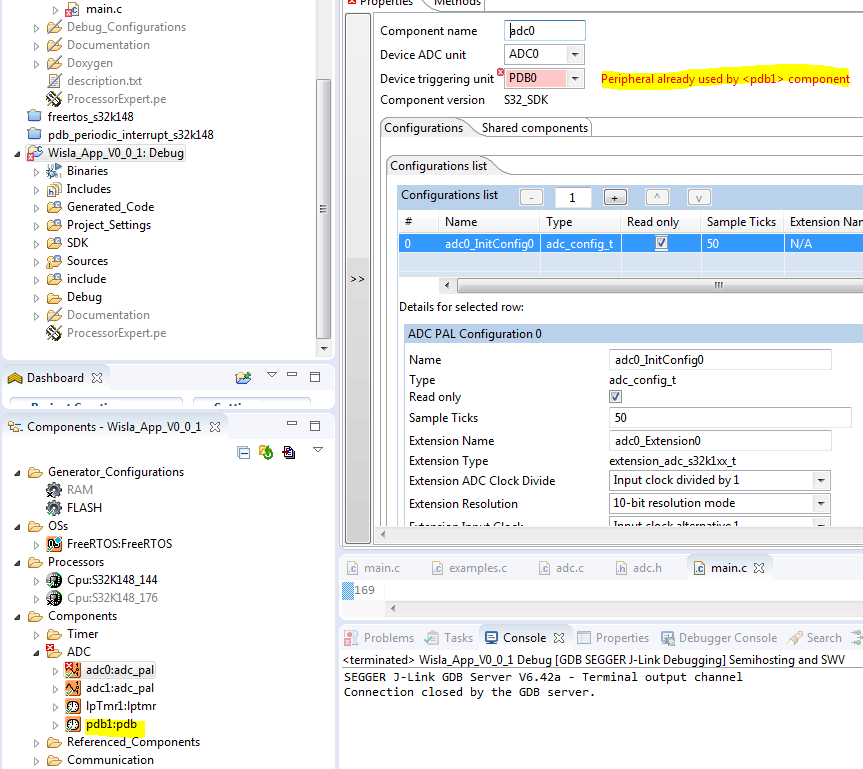Viewport: 863px width, 769px height.
Task: Click the pdb1:pdb component icon
Action: (73, 724)
